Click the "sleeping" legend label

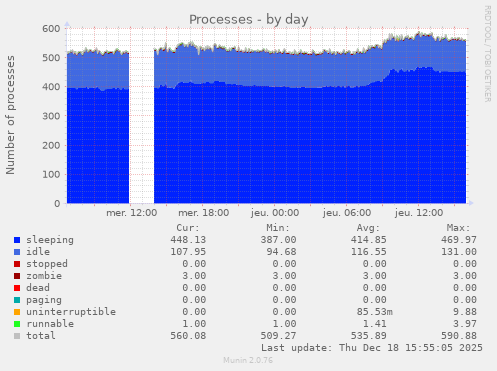tap(50, 240)
